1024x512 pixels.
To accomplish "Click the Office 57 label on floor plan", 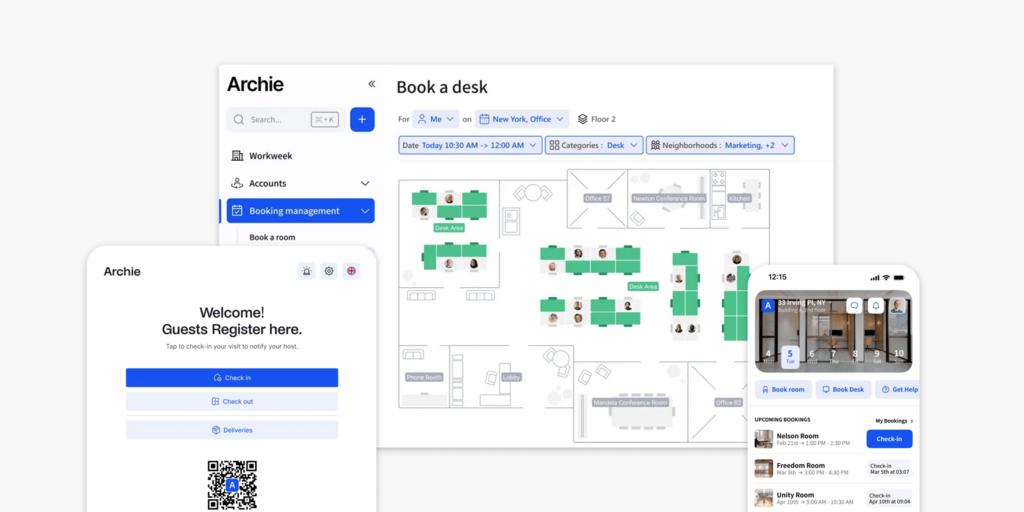I will [x=598, y=198].
